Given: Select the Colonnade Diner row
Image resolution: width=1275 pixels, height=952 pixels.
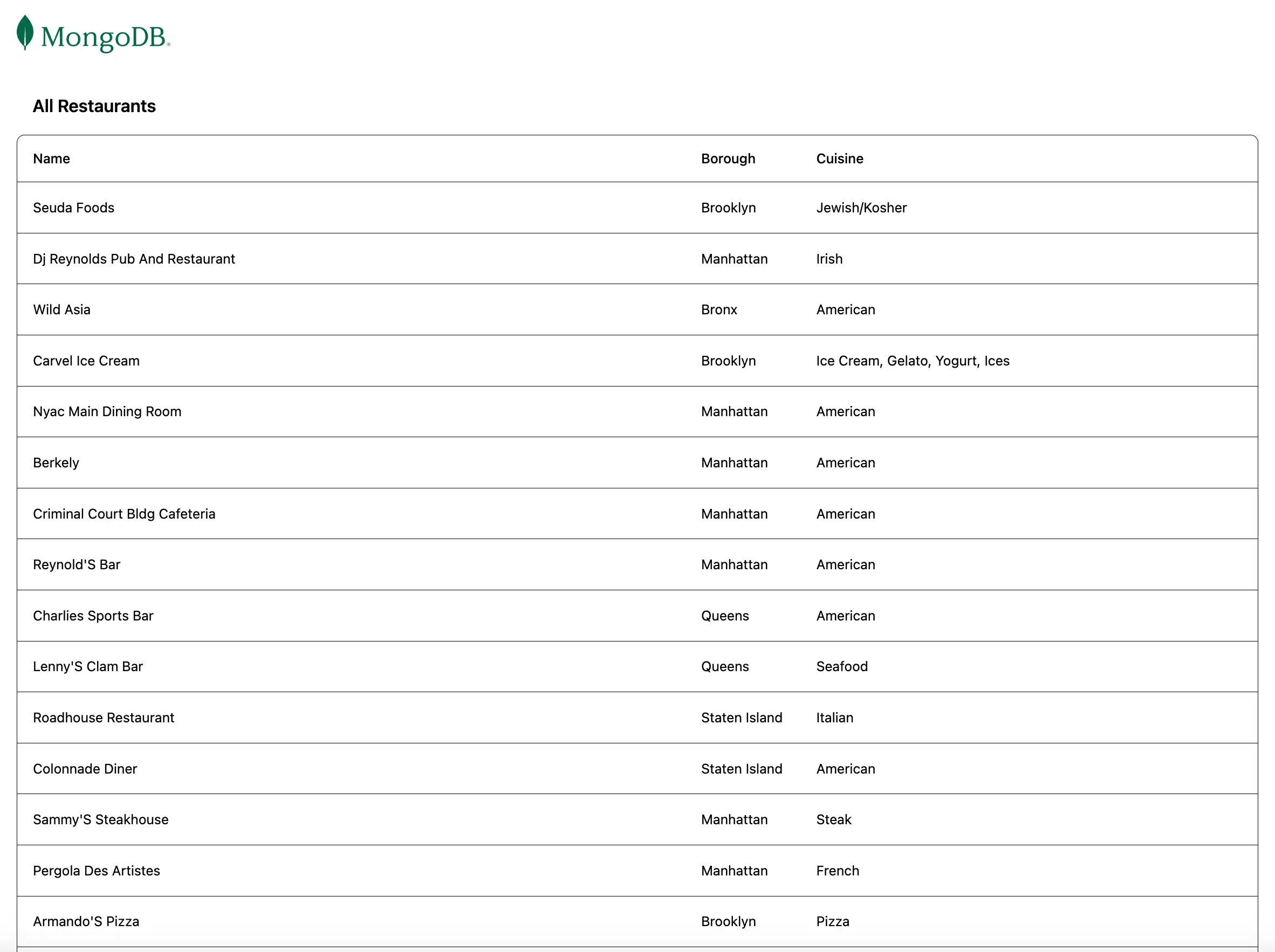Looking at the screenshot, I should click(85, 769).
